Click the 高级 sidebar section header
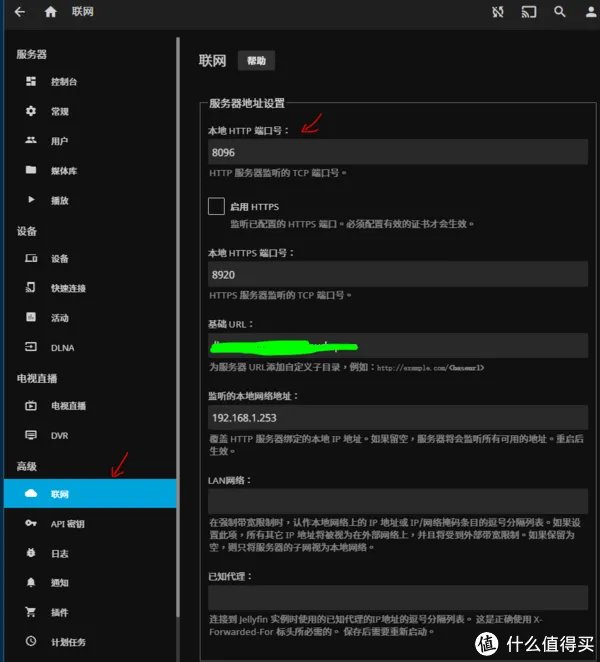 (27, 467)
